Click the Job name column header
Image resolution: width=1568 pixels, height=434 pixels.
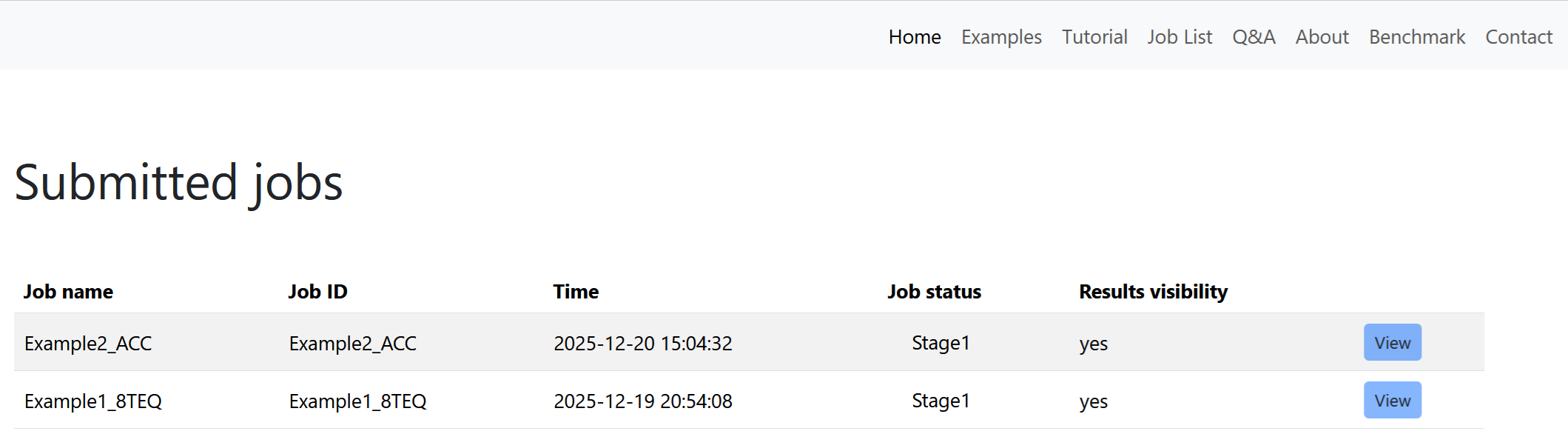click(68, 292)
